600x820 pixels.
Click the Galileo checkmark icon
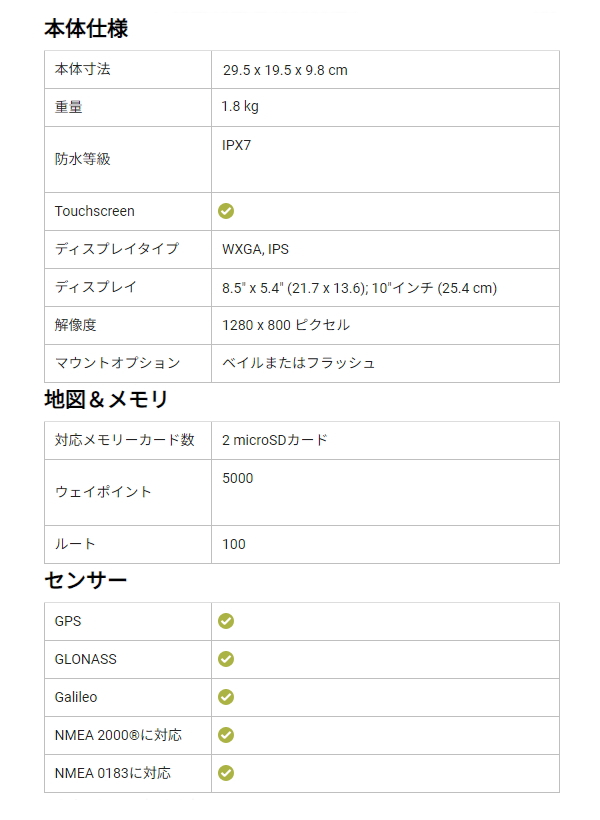pyautogui.click(x=226, y=697)
